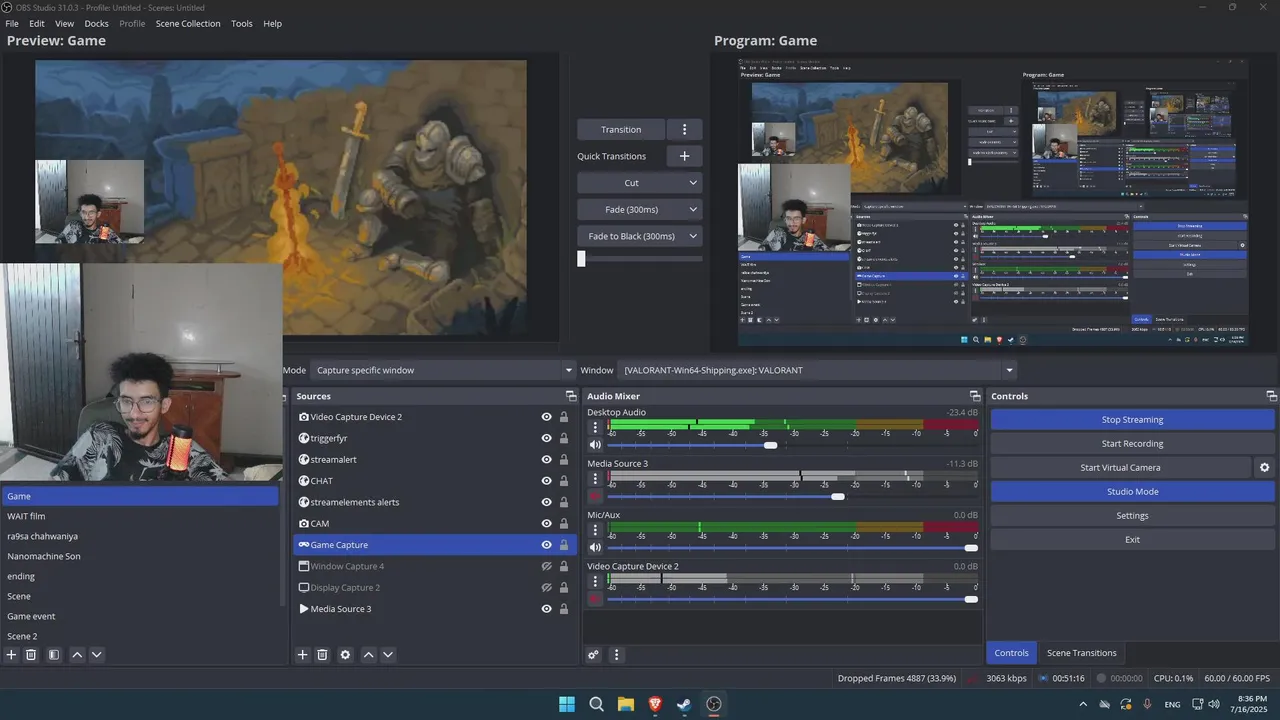Image resolution: width=1280 pixels, height=720 pixels.
Task: Open Audio Mixer three-dot menu
Action: [616, 655]
